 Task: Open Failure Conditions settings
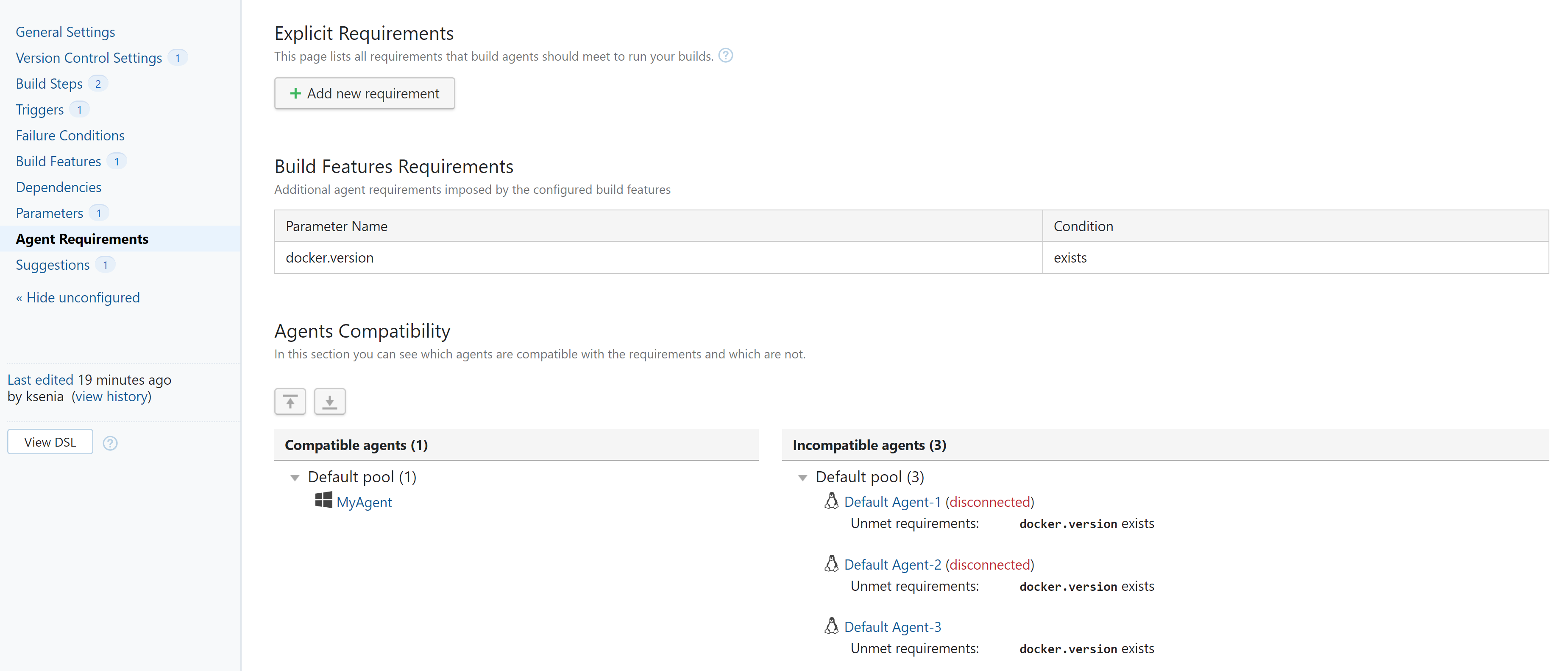point(70,135)
